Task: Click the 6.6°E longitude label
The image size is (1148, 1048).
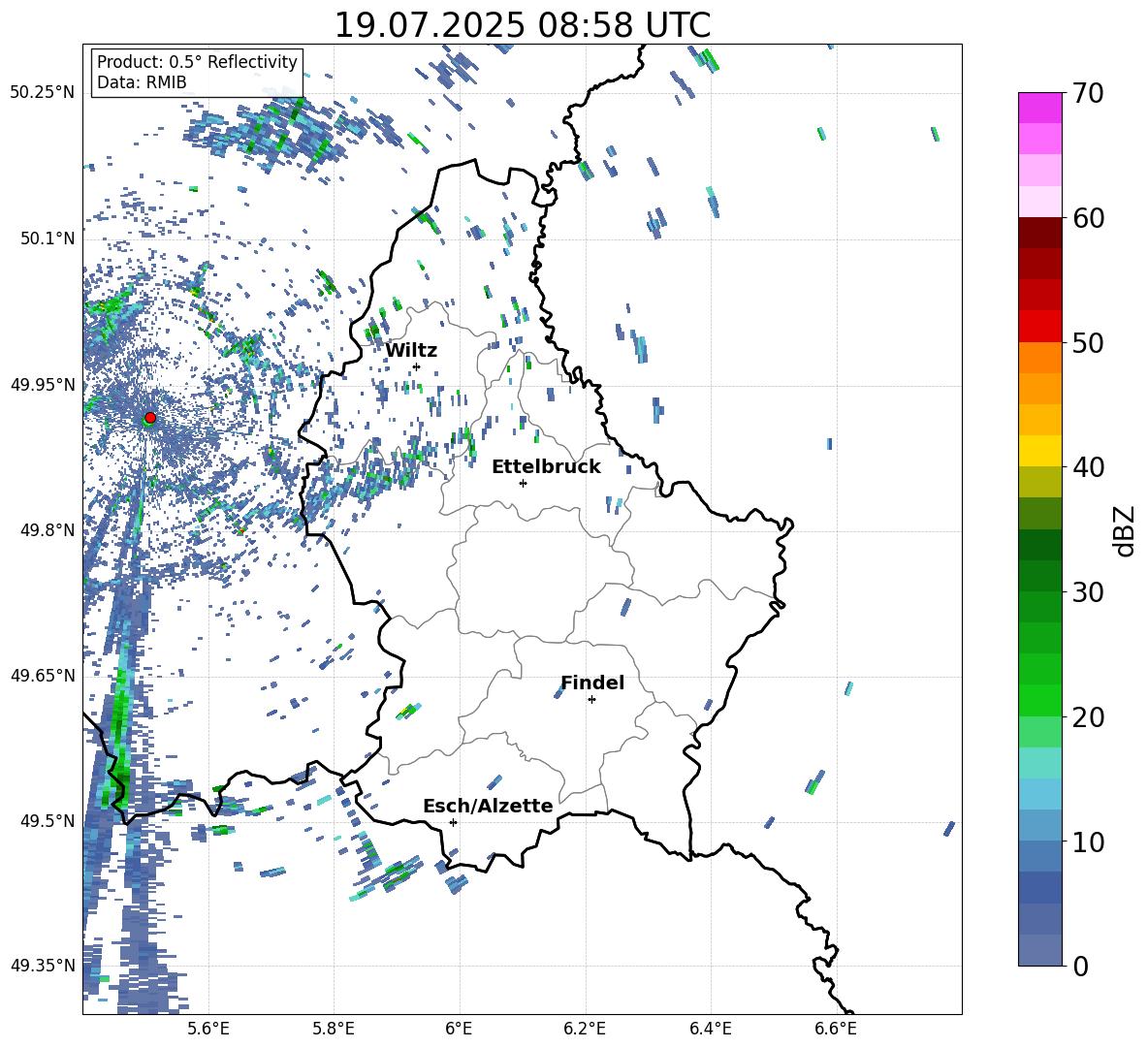Action: click(x=836, y=1029)
